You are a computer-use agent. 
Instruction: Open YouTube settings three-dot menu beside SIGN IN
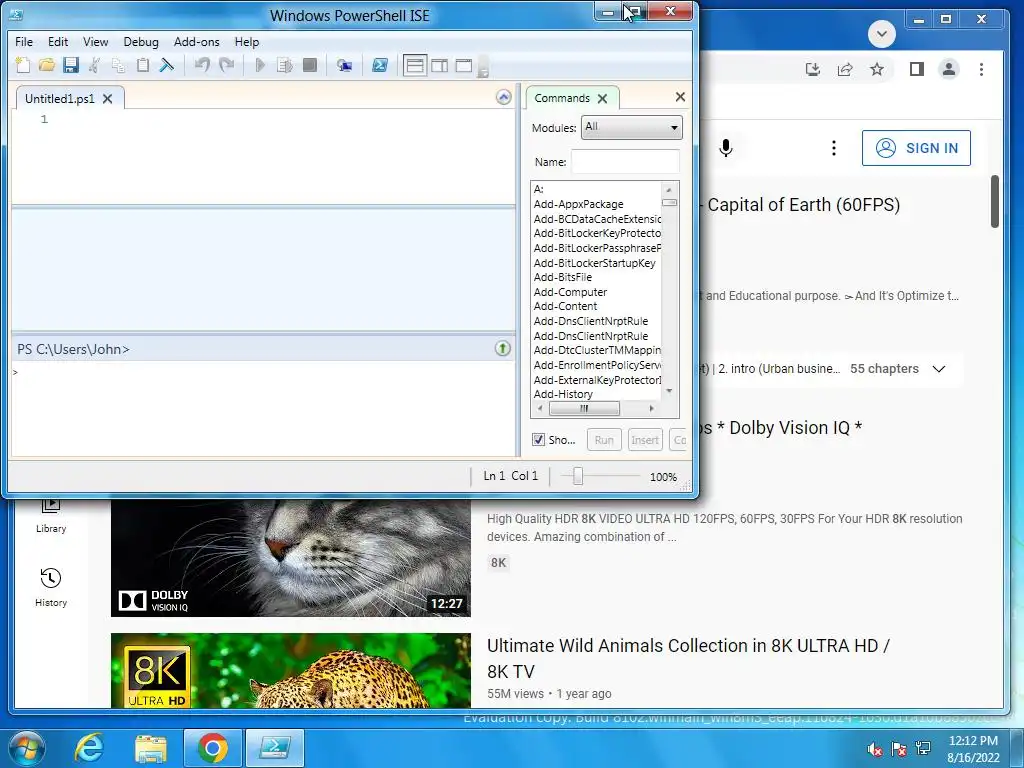833,148
